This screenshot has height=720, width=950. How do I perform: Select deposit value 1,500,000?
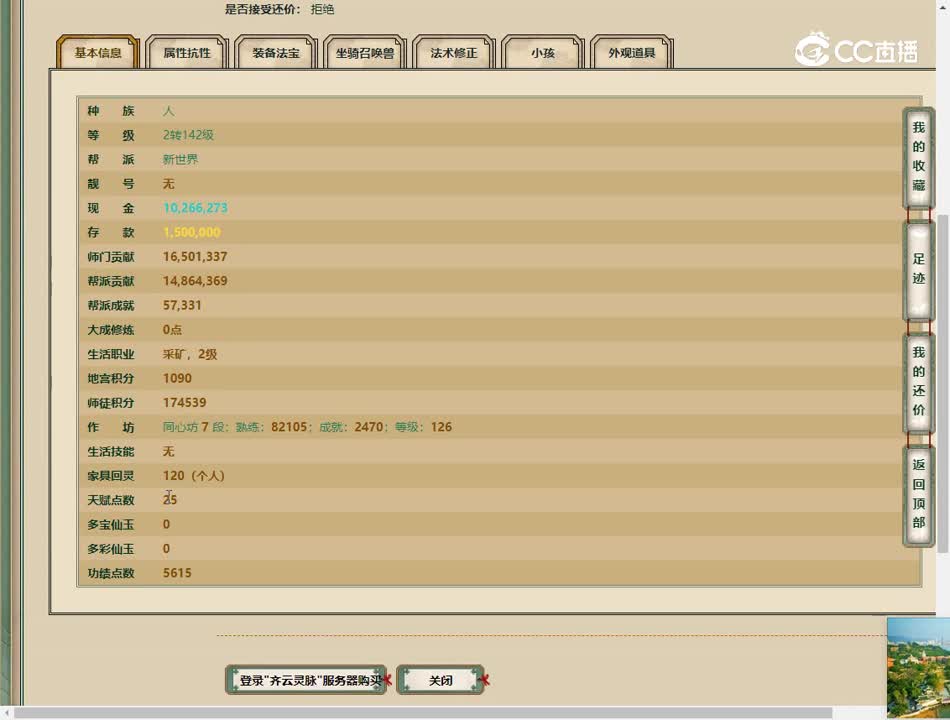click(x=191, y=232)
